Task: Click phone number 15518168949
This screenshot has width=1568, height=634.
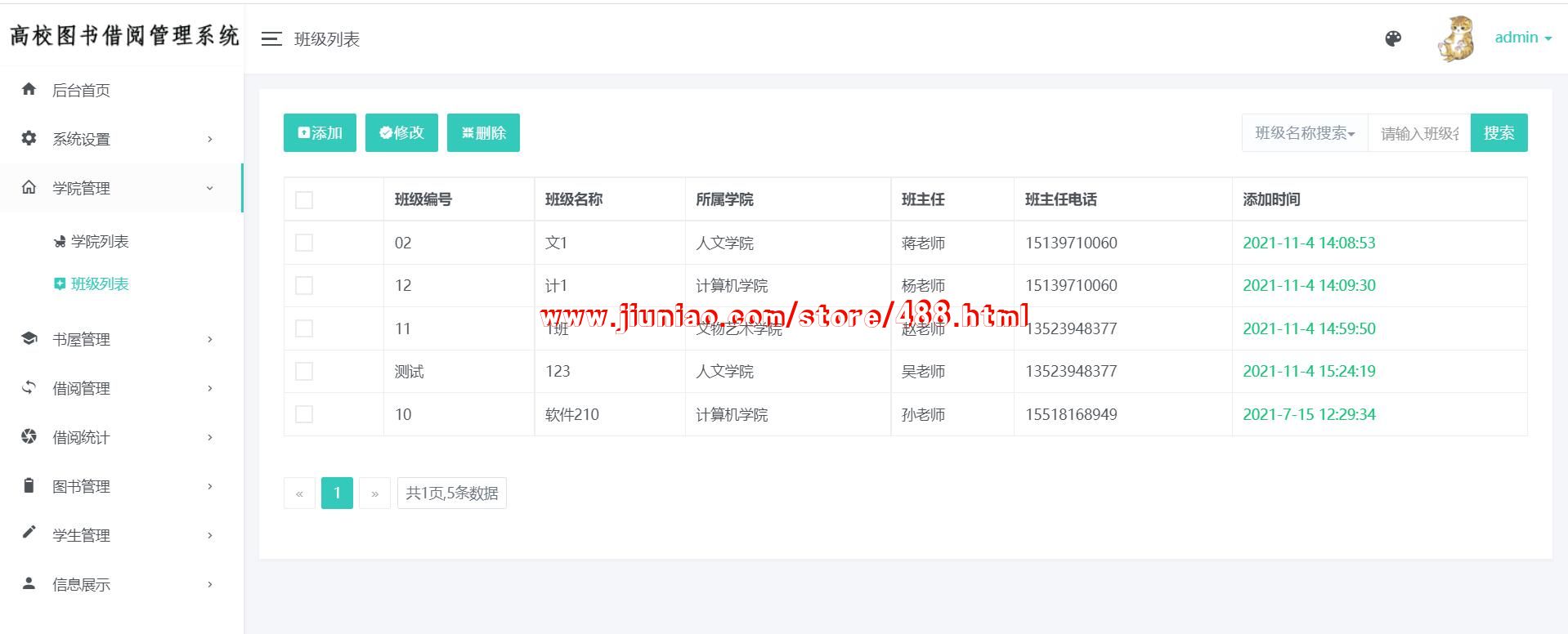Action: click(1071, 414)
